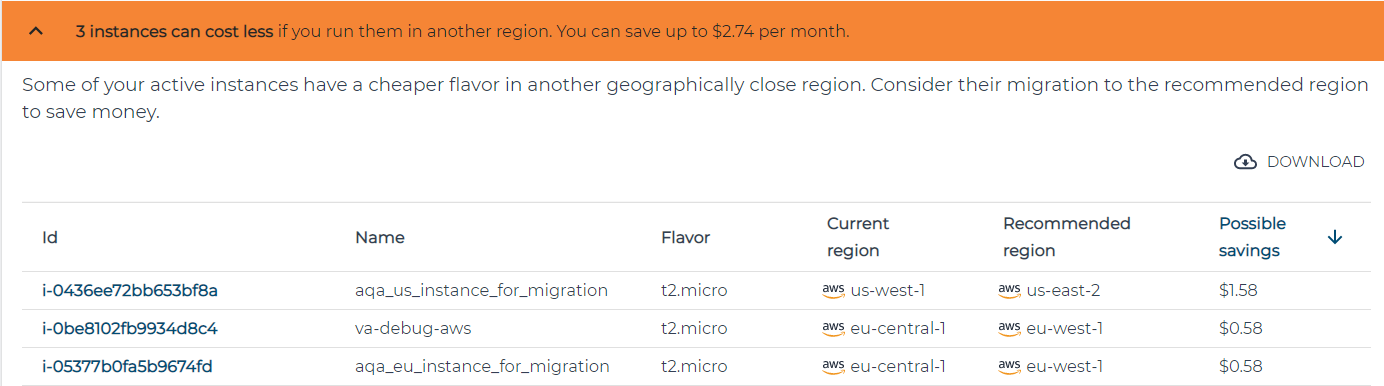Screen dimensions: 1384x386
Task: Click AWS icon beside us-west-1
Action: point(833,291)
